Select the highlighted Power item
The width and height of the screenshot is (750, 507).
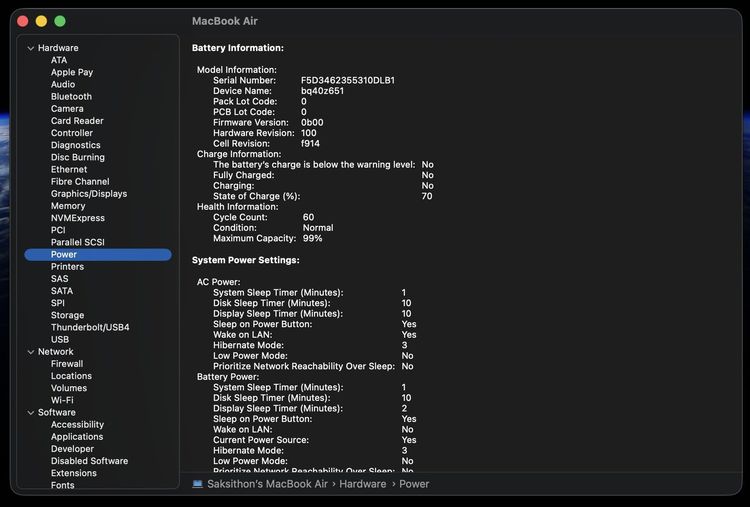pyautogui.click(x=64, y=255)
